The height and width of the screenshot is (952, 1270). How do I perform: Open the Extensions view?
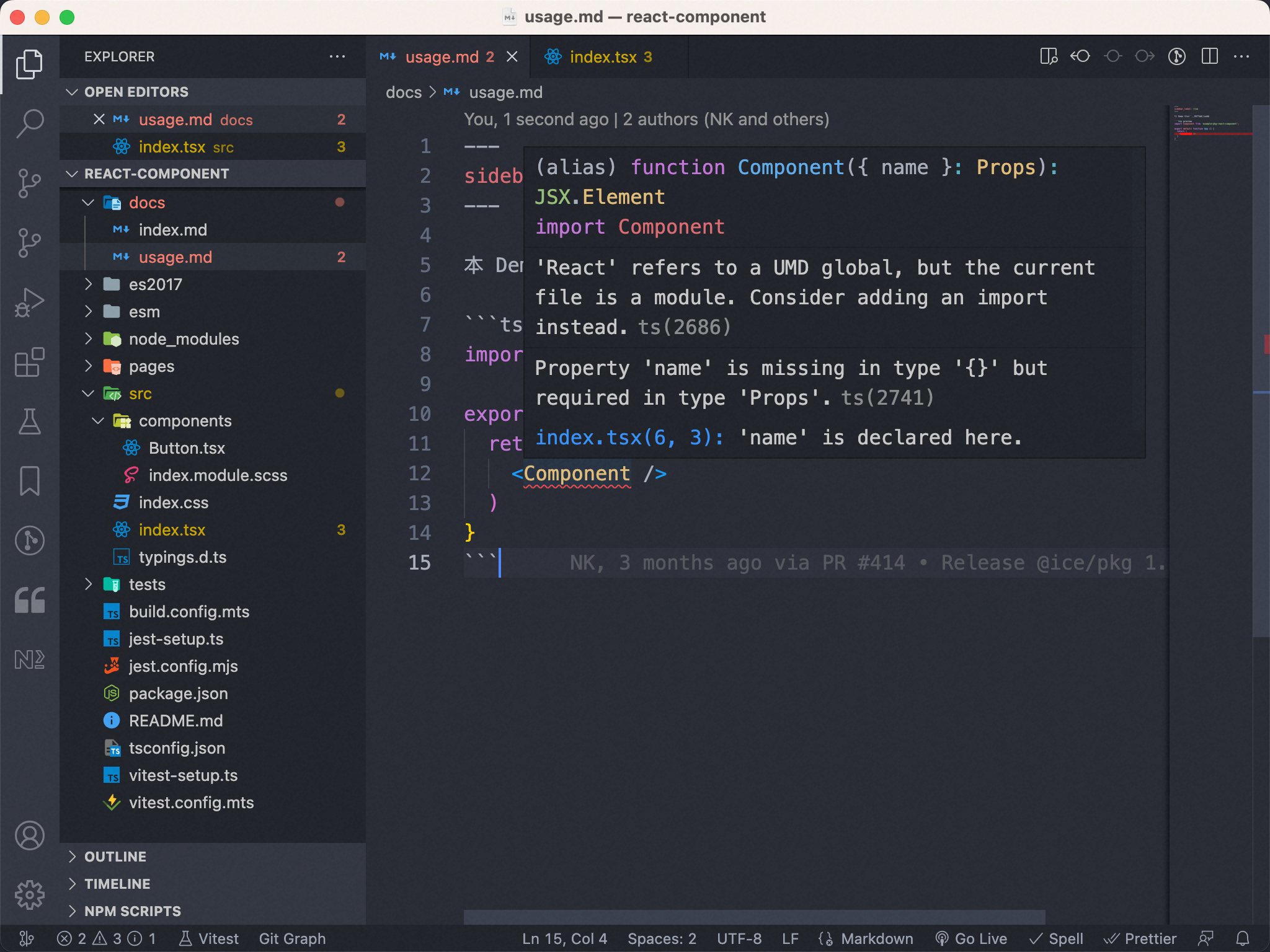[x=29, y=362]
